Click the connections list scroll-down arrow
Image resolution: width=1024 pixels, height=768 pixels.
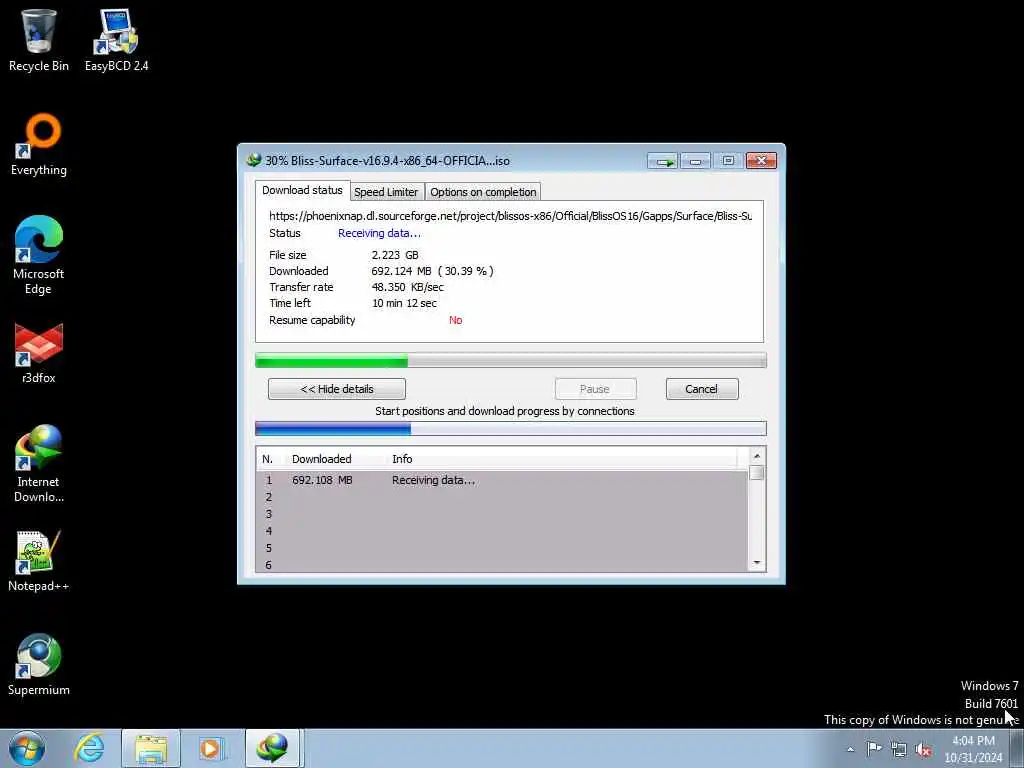pos(757,563)
